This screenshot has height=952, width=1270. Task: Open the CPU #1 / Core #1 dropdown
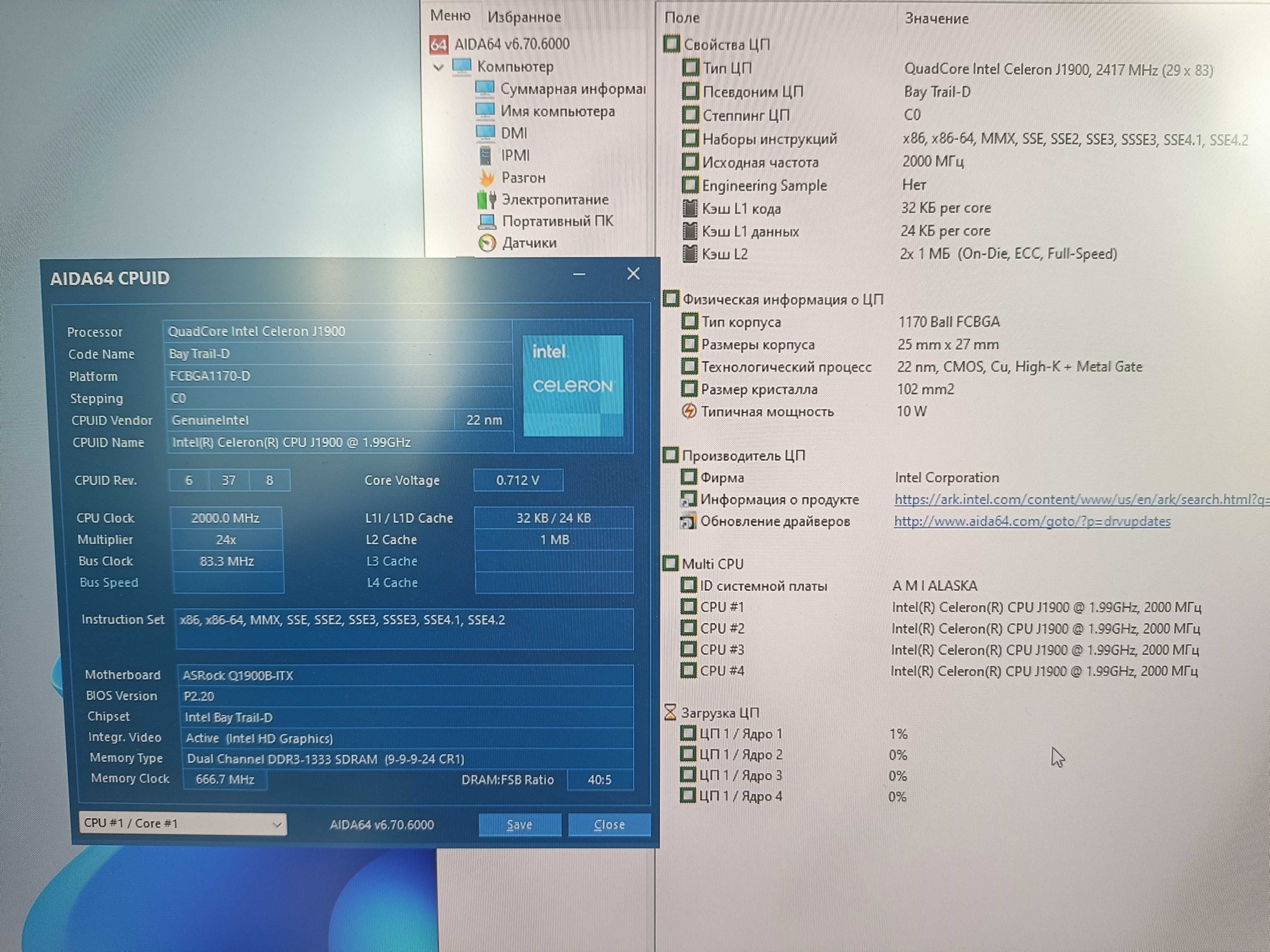[x=183, y=823]
